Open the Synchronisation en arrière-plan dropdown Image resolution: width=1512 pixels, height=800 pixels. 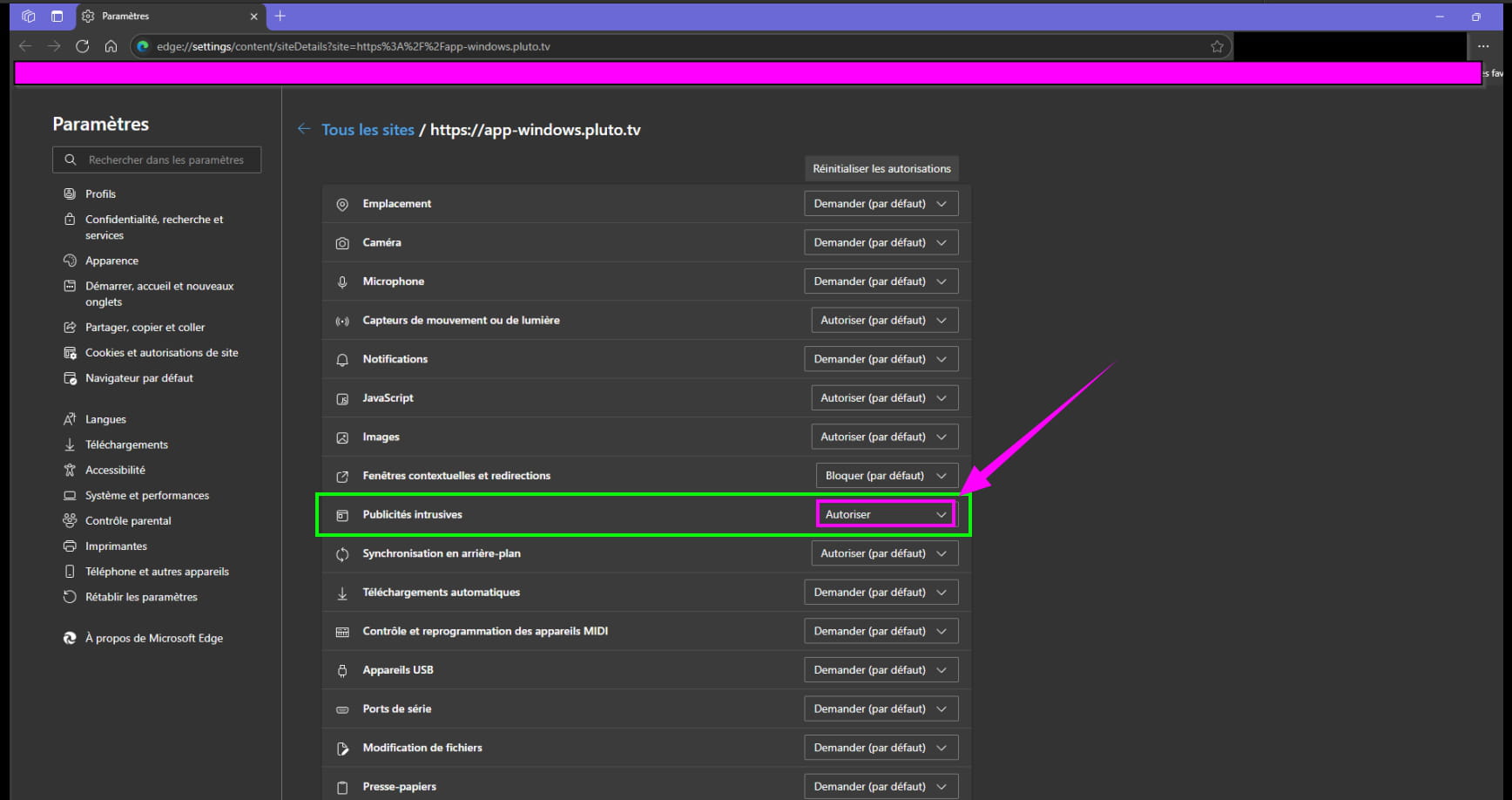click(x=884, y=553)
